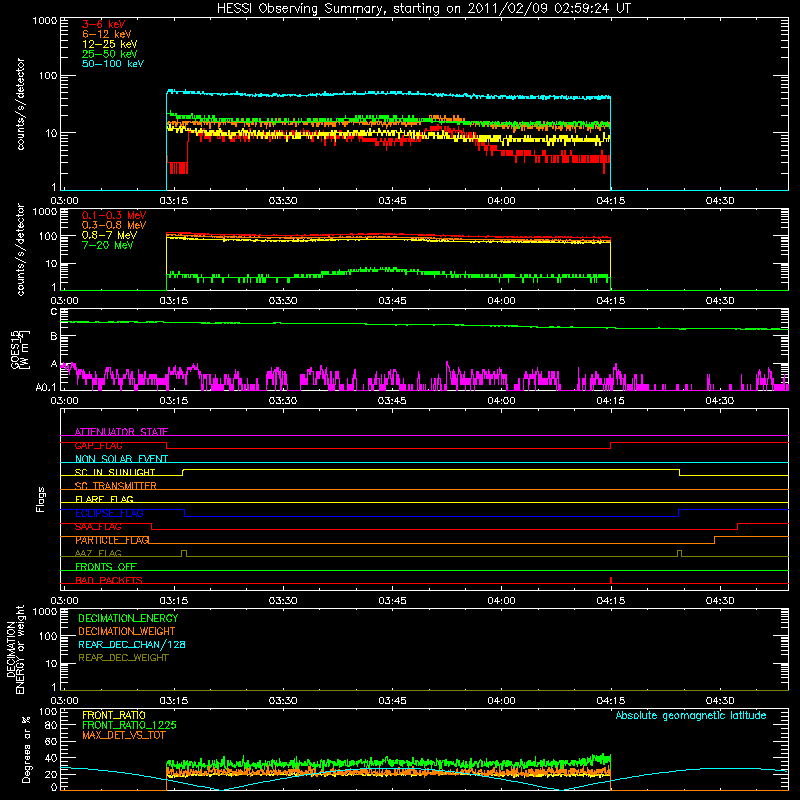Click the 04:15 tick label under Flags panel

tap(611, 601)
